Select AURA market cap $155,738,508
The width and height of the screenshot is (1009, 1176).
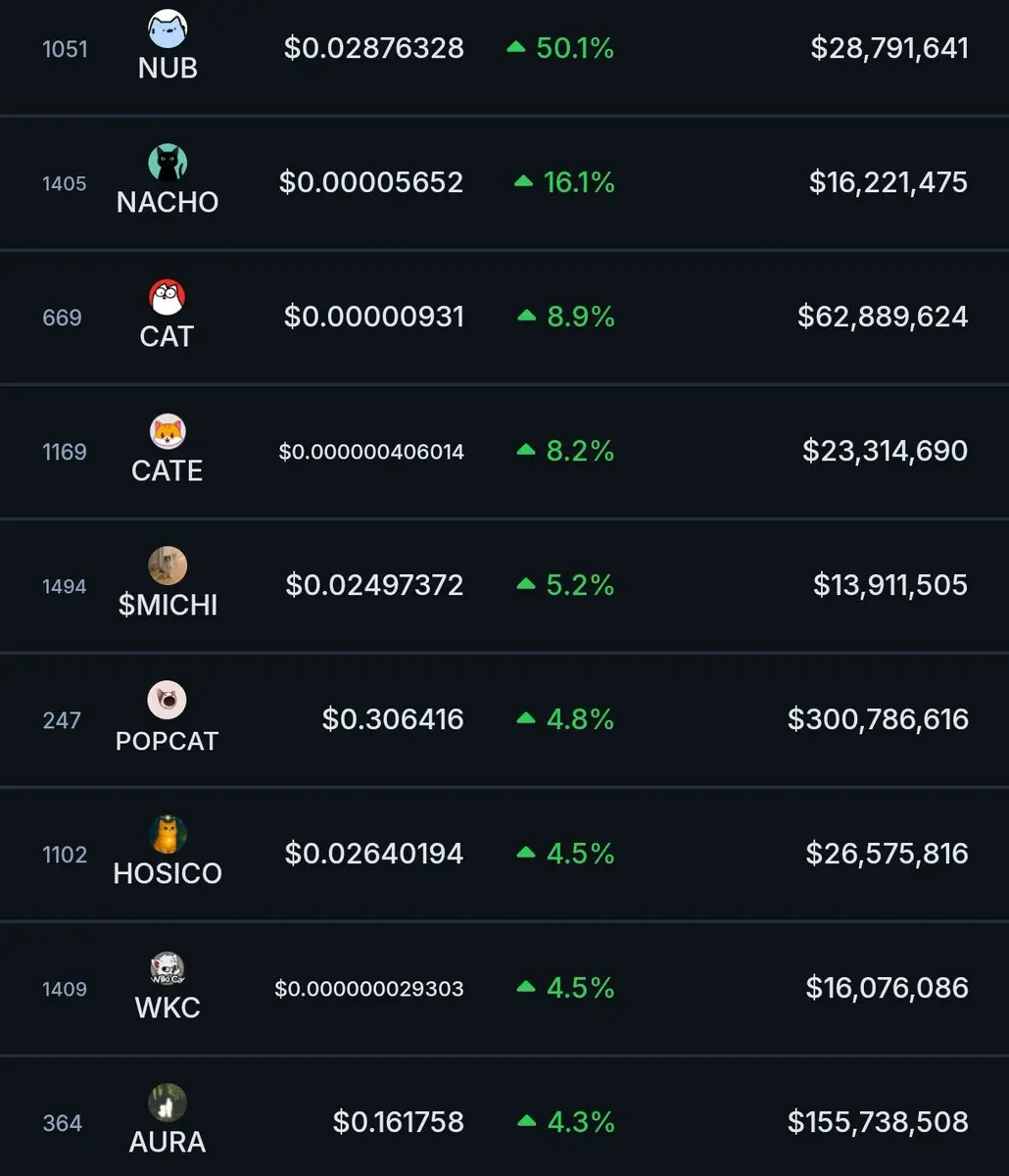pyautogui.click(x=878, y=1122)
